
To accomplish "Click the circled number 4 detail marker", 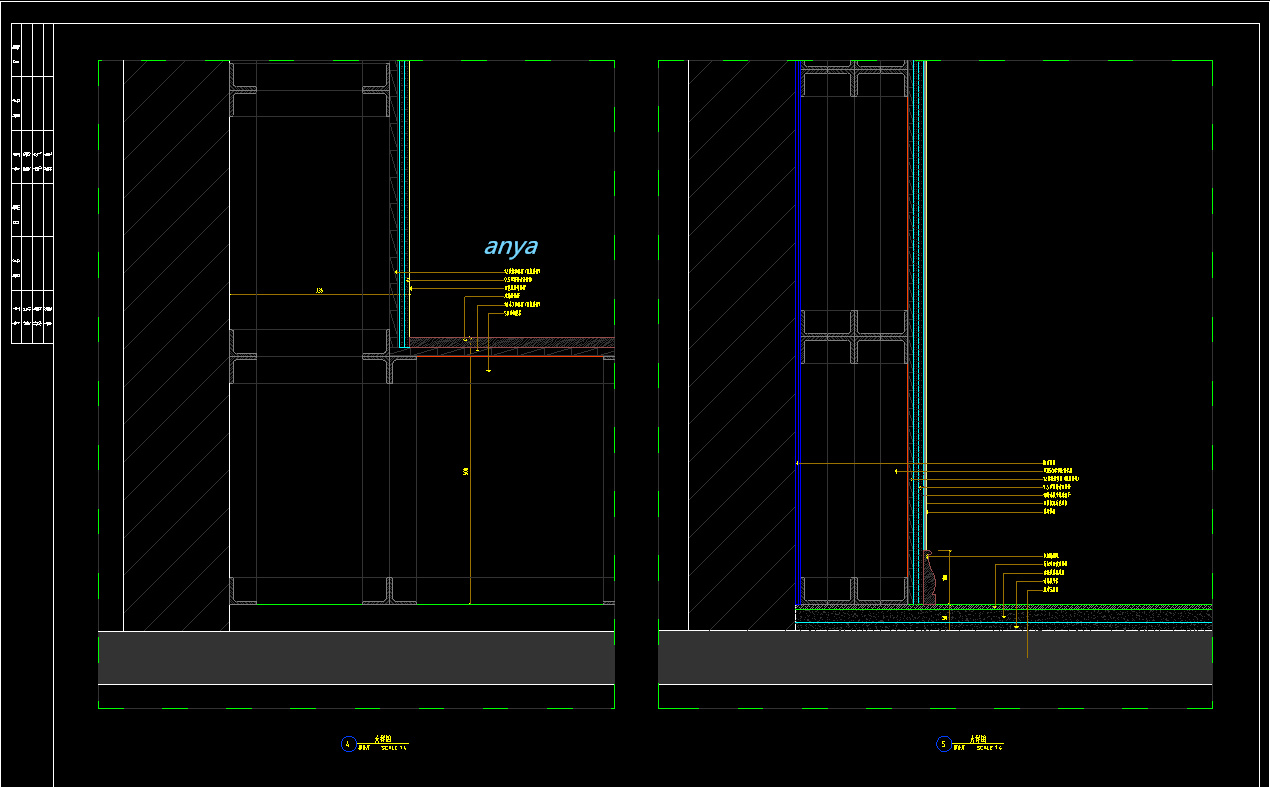I will tap(348, 744).
